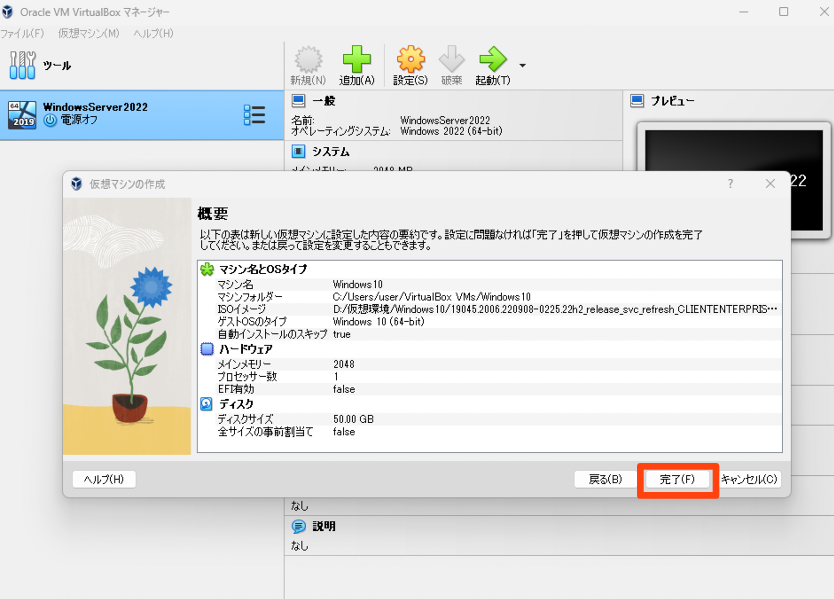Screen dimensions: 834x599
Task: Select the プロセッサー数 row
Action: 489,377
